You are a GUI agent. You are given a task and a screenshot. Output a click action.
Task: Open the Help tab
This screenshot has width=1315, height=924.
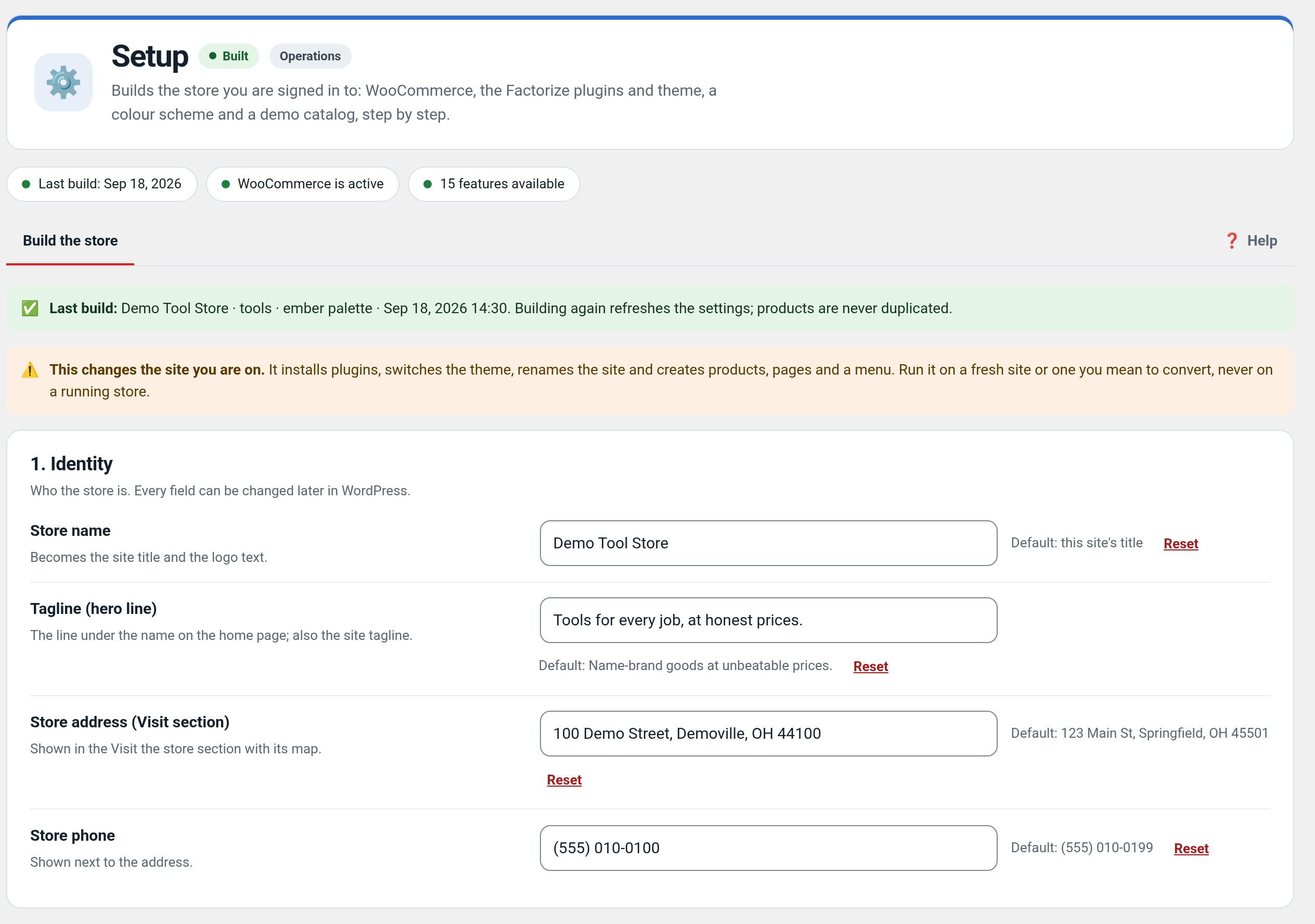pyautogui.click(x=1251, y=240)
